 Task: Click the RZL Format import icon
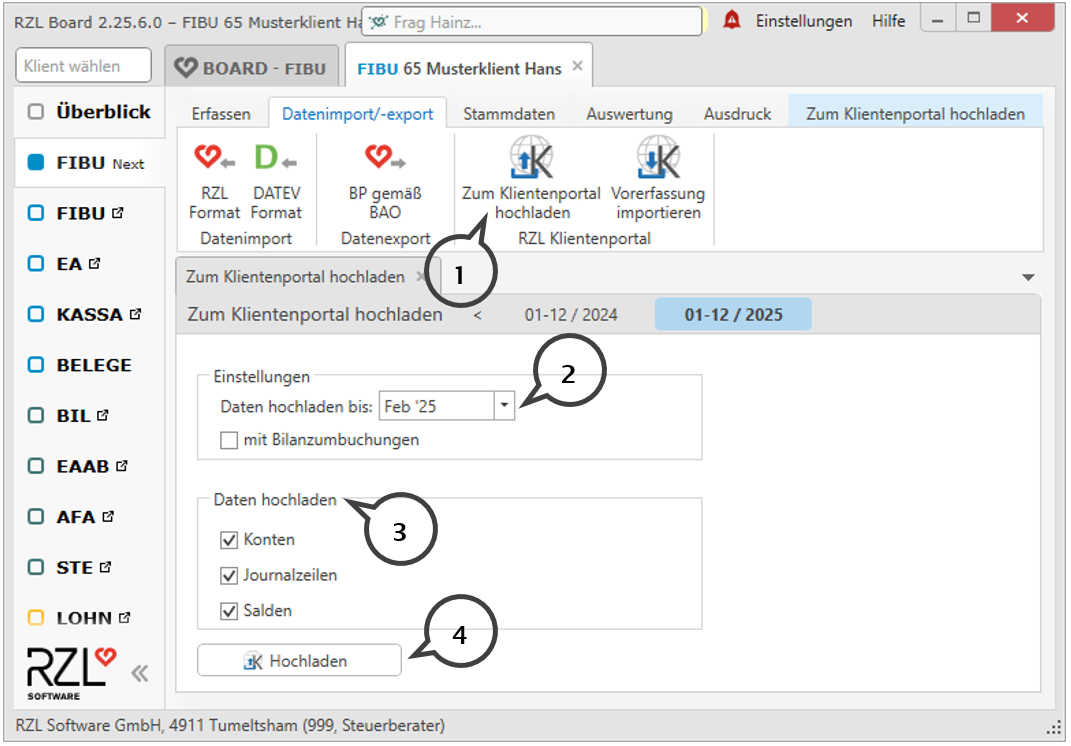click(214, 160)
